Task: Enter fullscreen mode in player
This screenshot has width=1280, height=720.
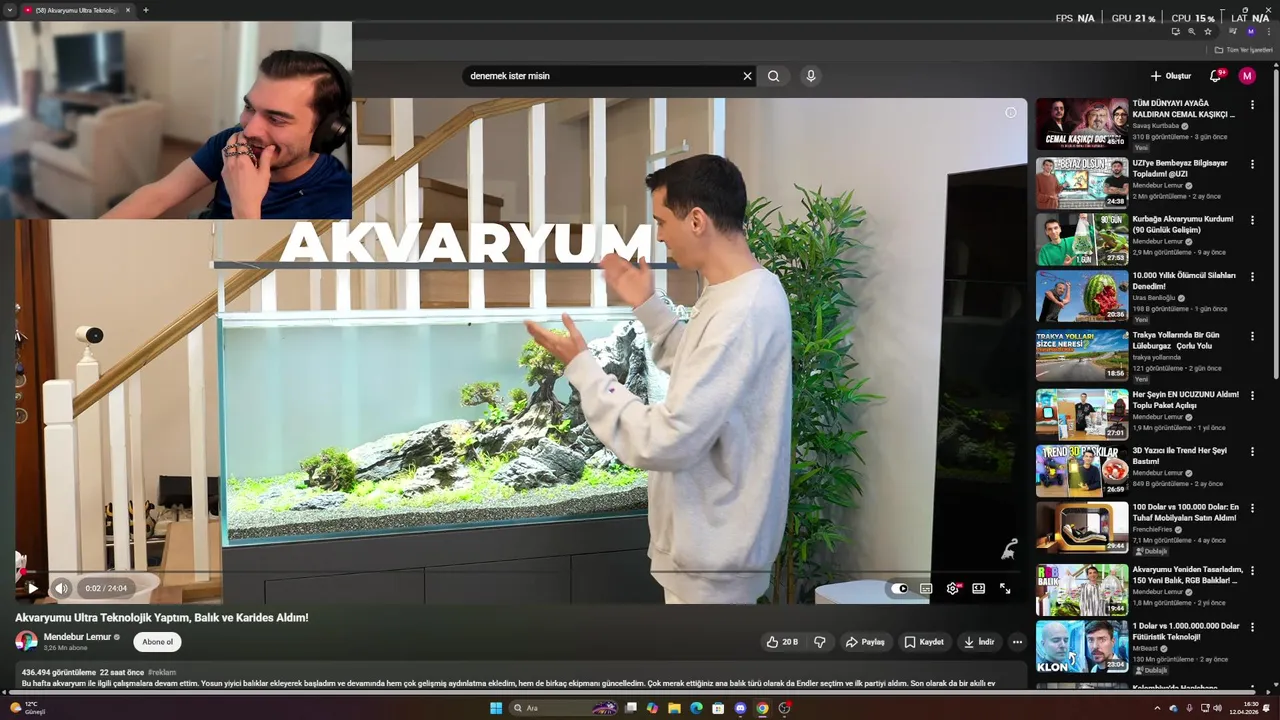Action: point(1005,588)
